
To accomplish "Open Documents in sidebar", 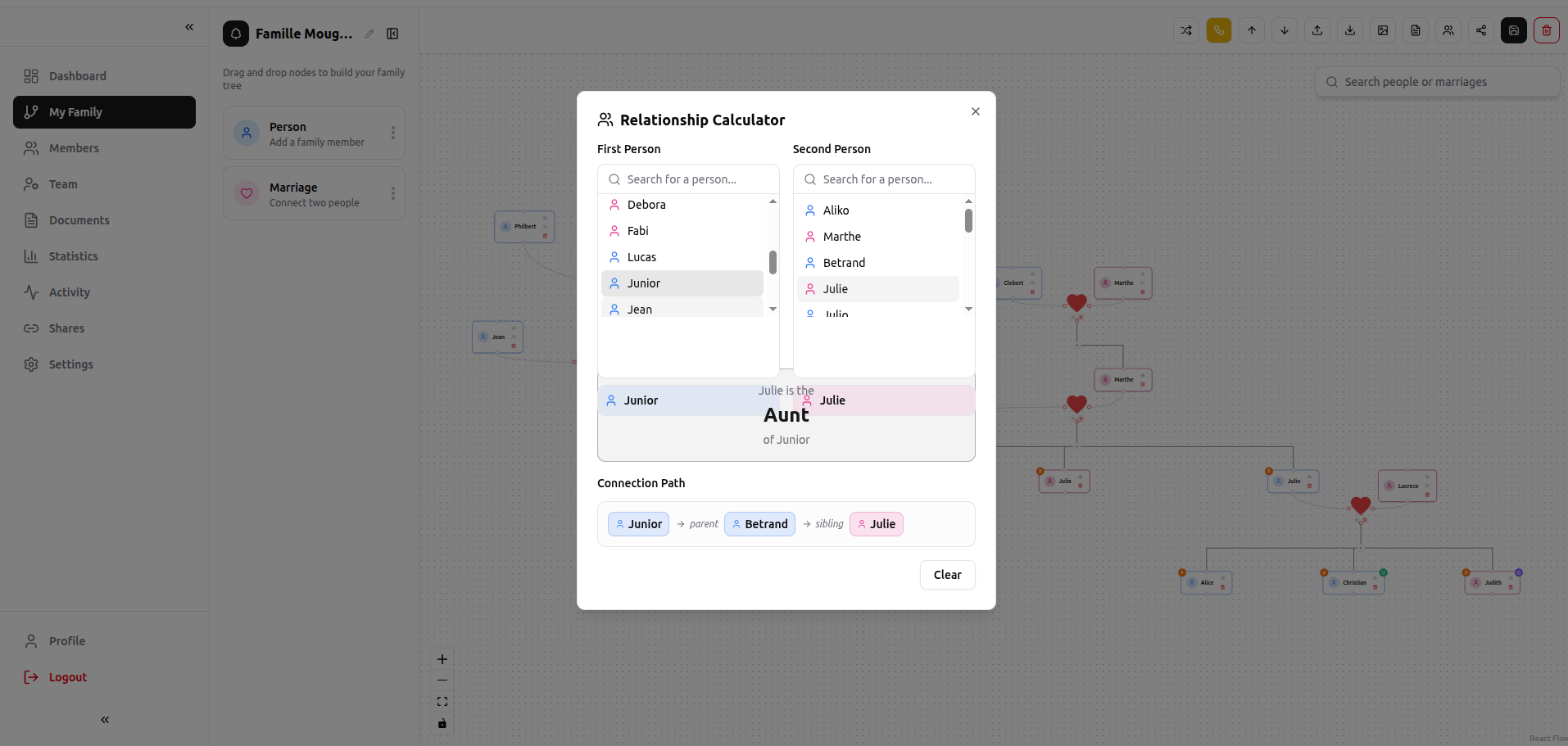I will [x=104, y=220].
